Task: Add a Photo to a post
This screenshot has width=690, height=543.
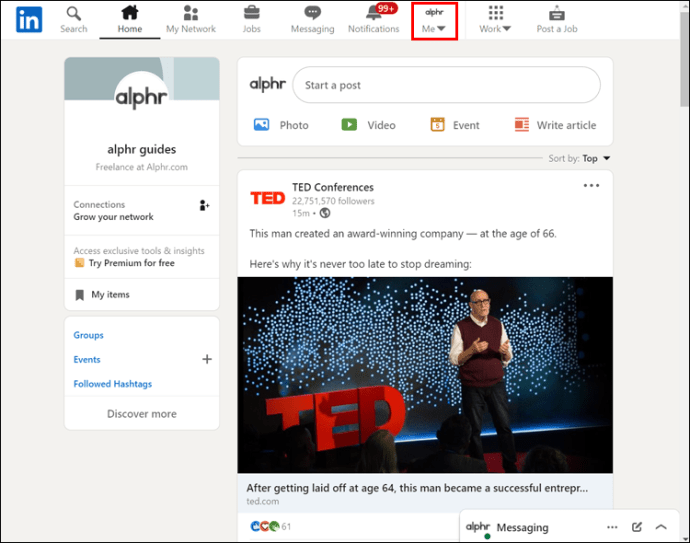Action: (x=281, y=125)
